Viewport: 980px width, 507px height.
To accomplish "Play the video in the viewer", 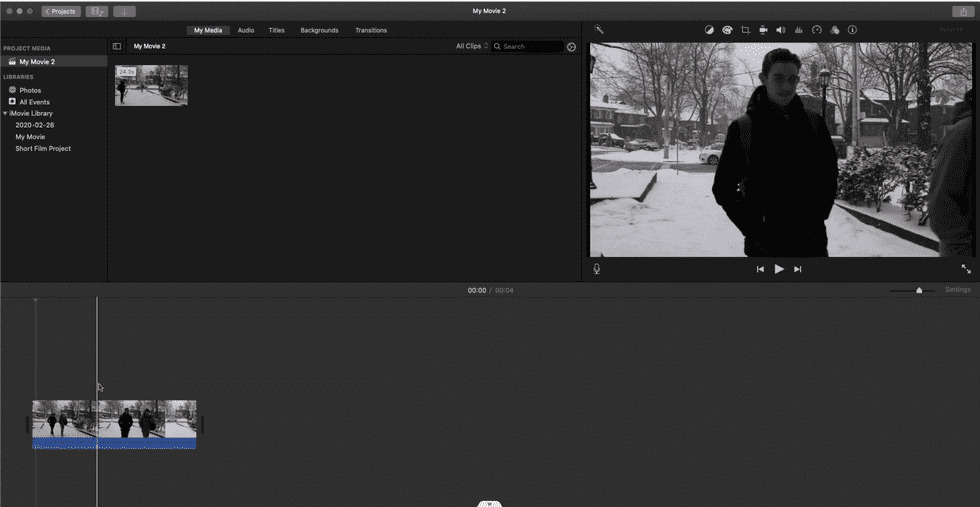I will [779, 269].
